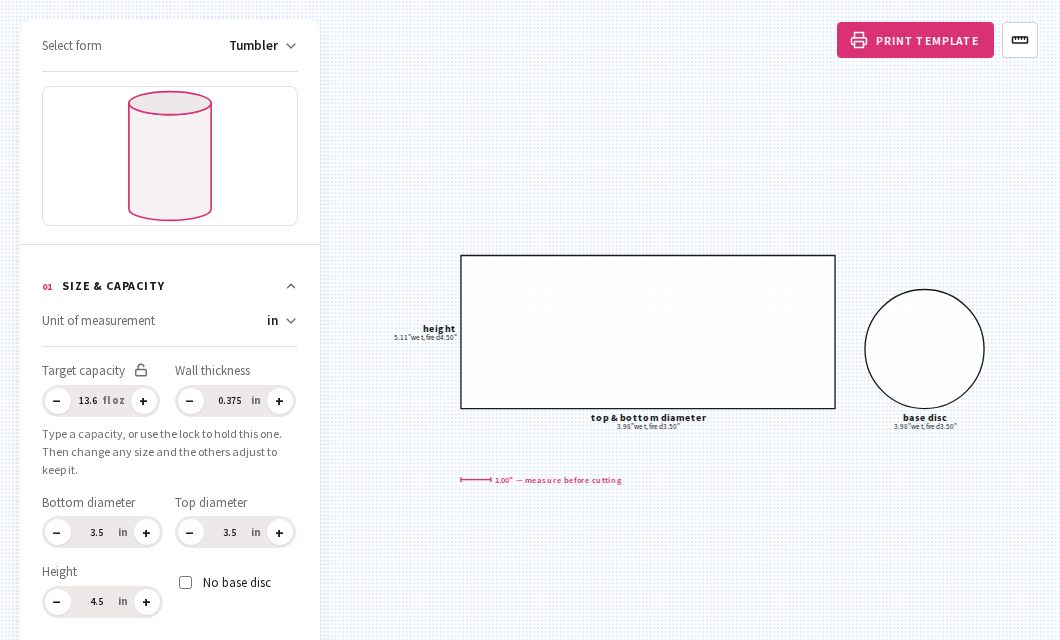
Task: Click the Print Template button
Action: pos(915,40)
